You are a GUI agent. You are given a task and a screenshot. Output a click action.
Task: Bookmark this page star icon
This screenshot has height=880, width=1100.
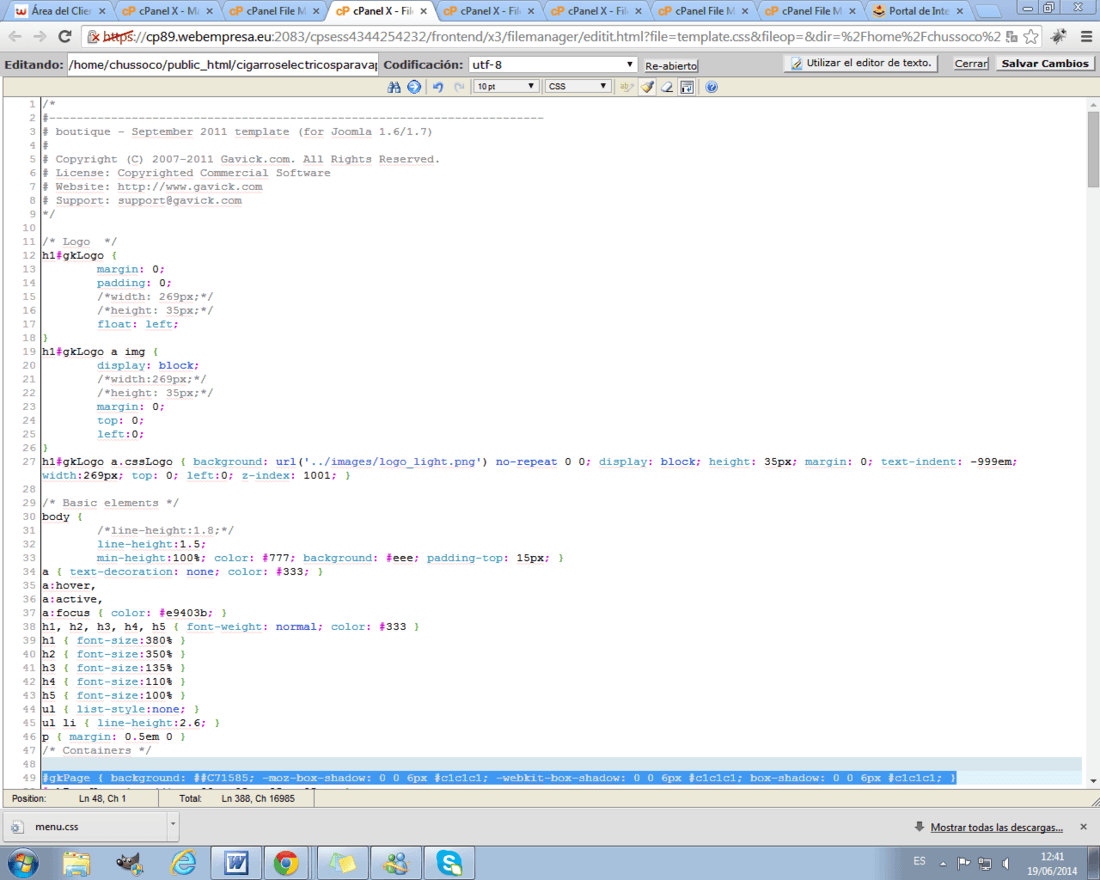click(1031, 36)
